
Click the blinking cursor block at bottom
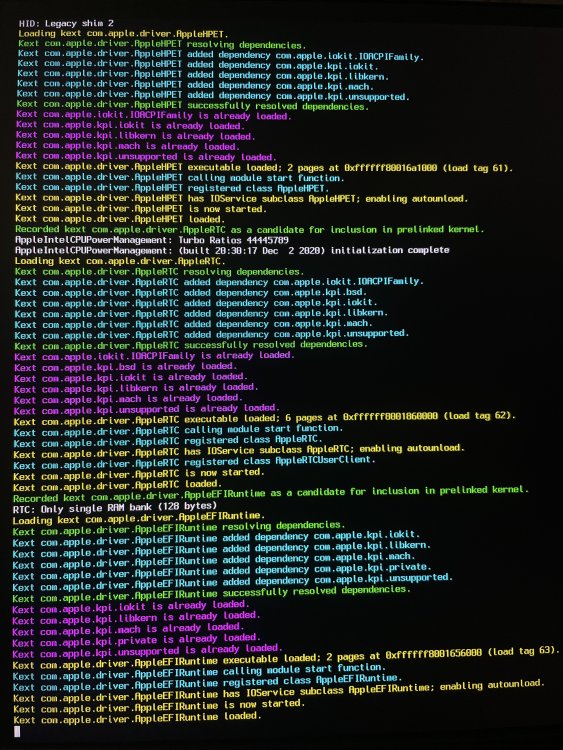pyautogui.click(x=17, y=731)
